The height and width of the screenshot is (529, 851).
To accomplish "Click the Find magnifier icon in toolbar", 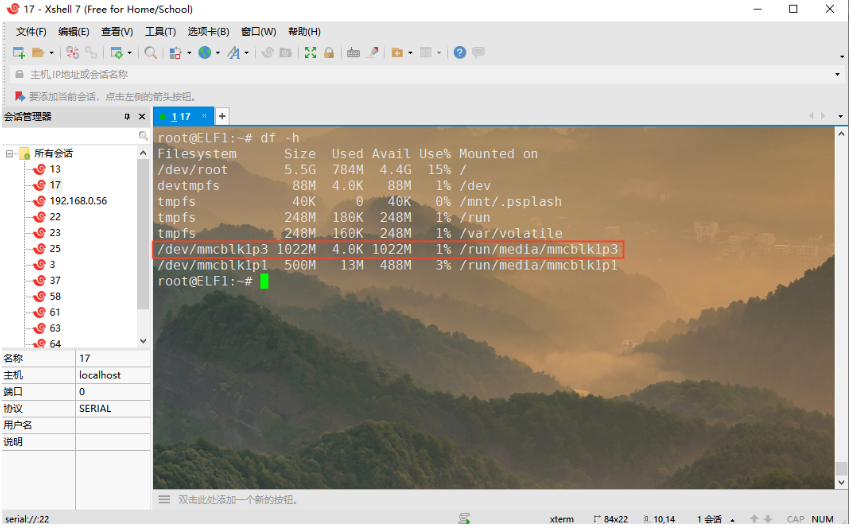I will (150, 52).
